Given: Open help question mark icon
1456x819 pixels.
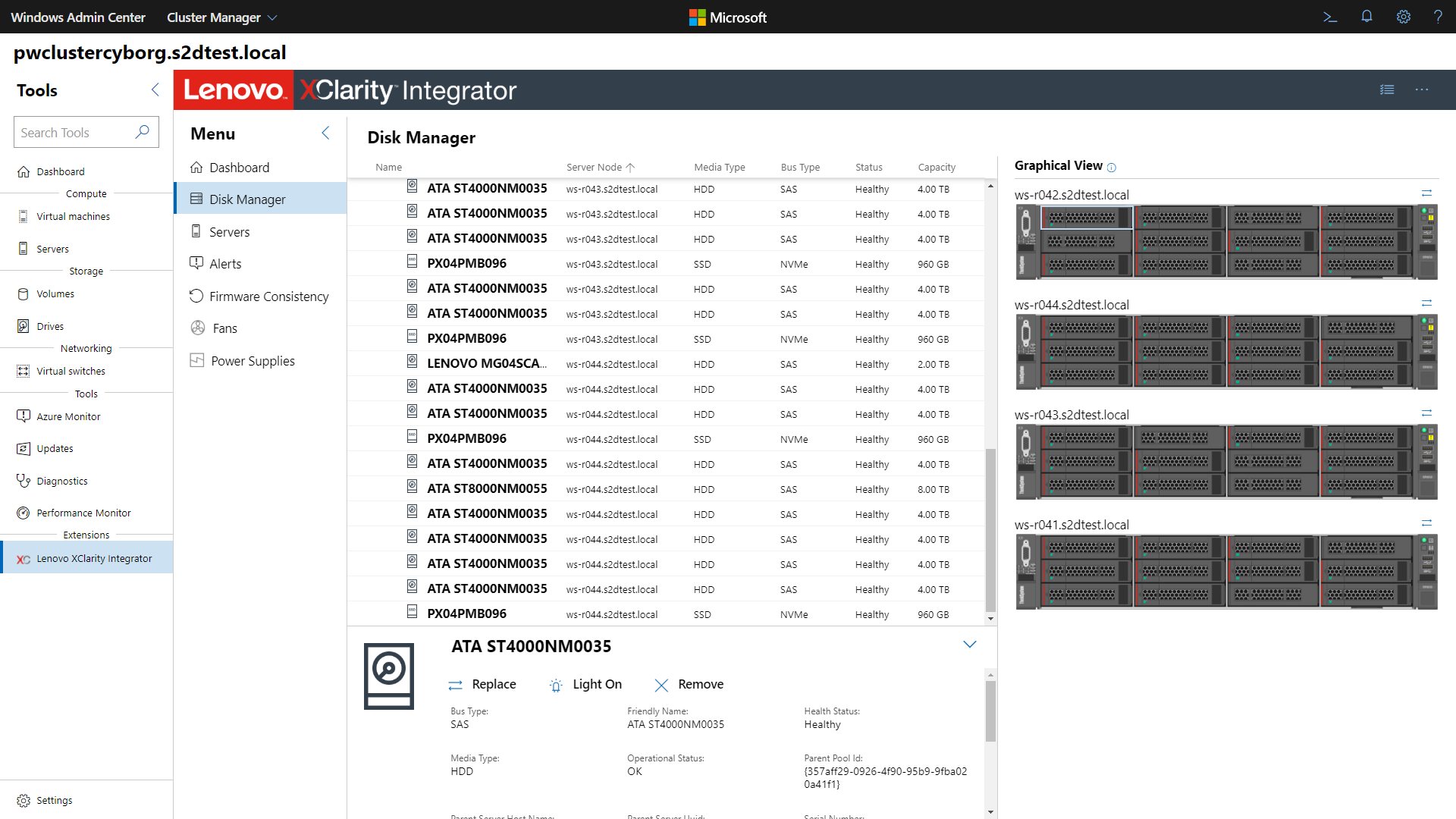Looking at the screenshot, I should [1438, 17].
